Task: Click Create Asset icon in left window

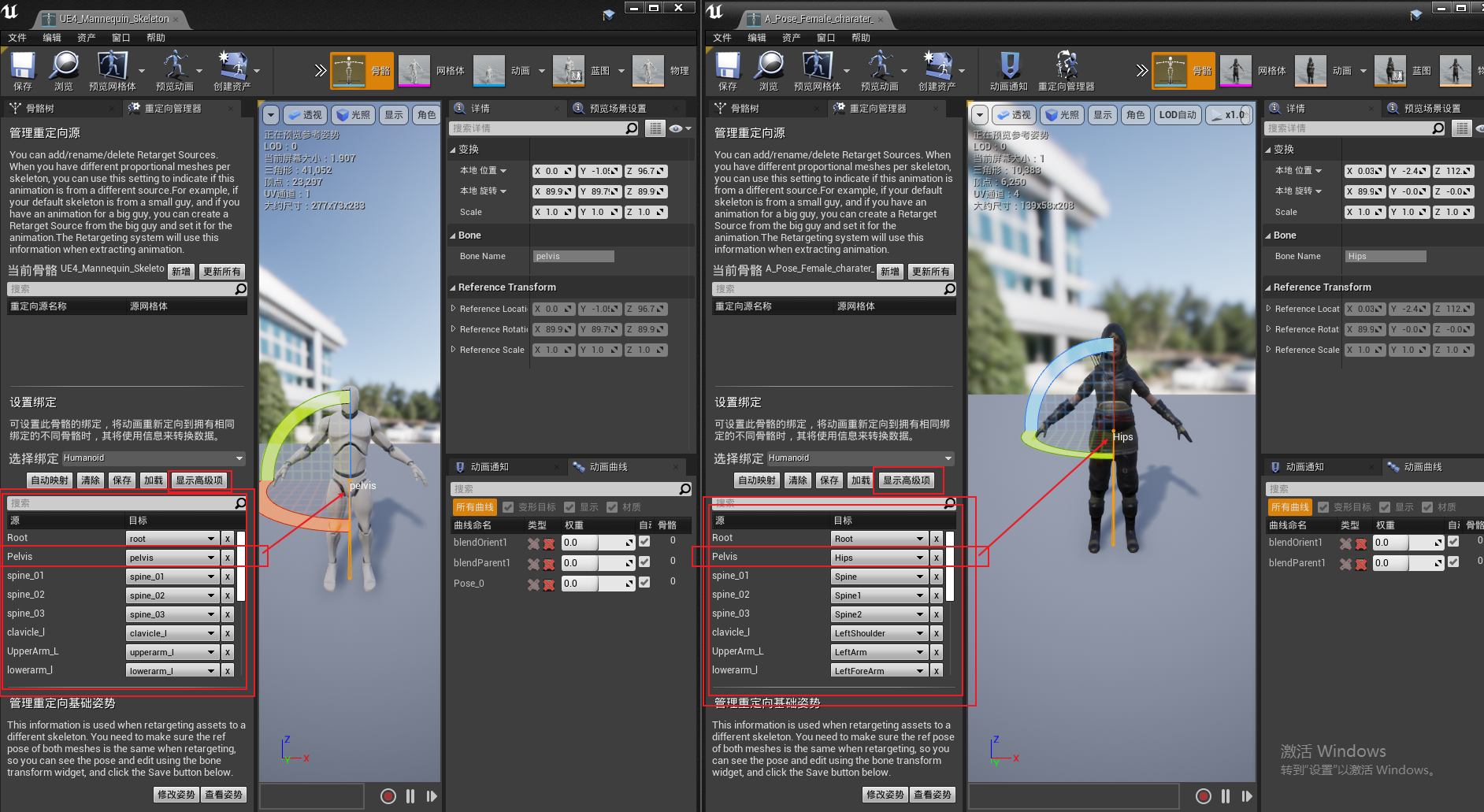Action: click(x=232, y=71)
